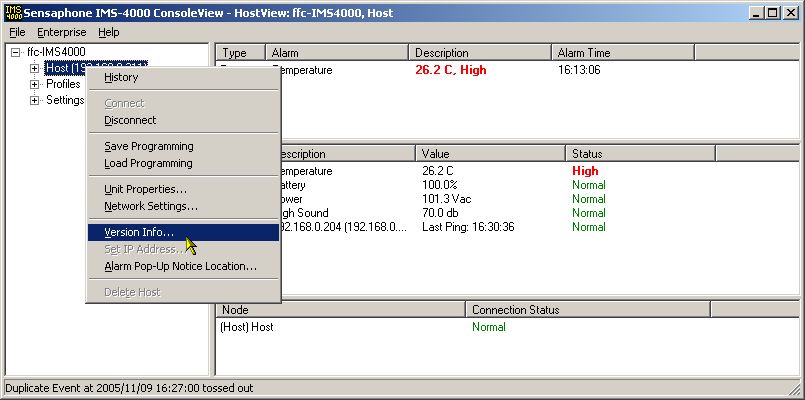Image resolution: width=805 pixels, height=400 pixels.
Task: Close the ConsoleView window
Action: (791, 13)
